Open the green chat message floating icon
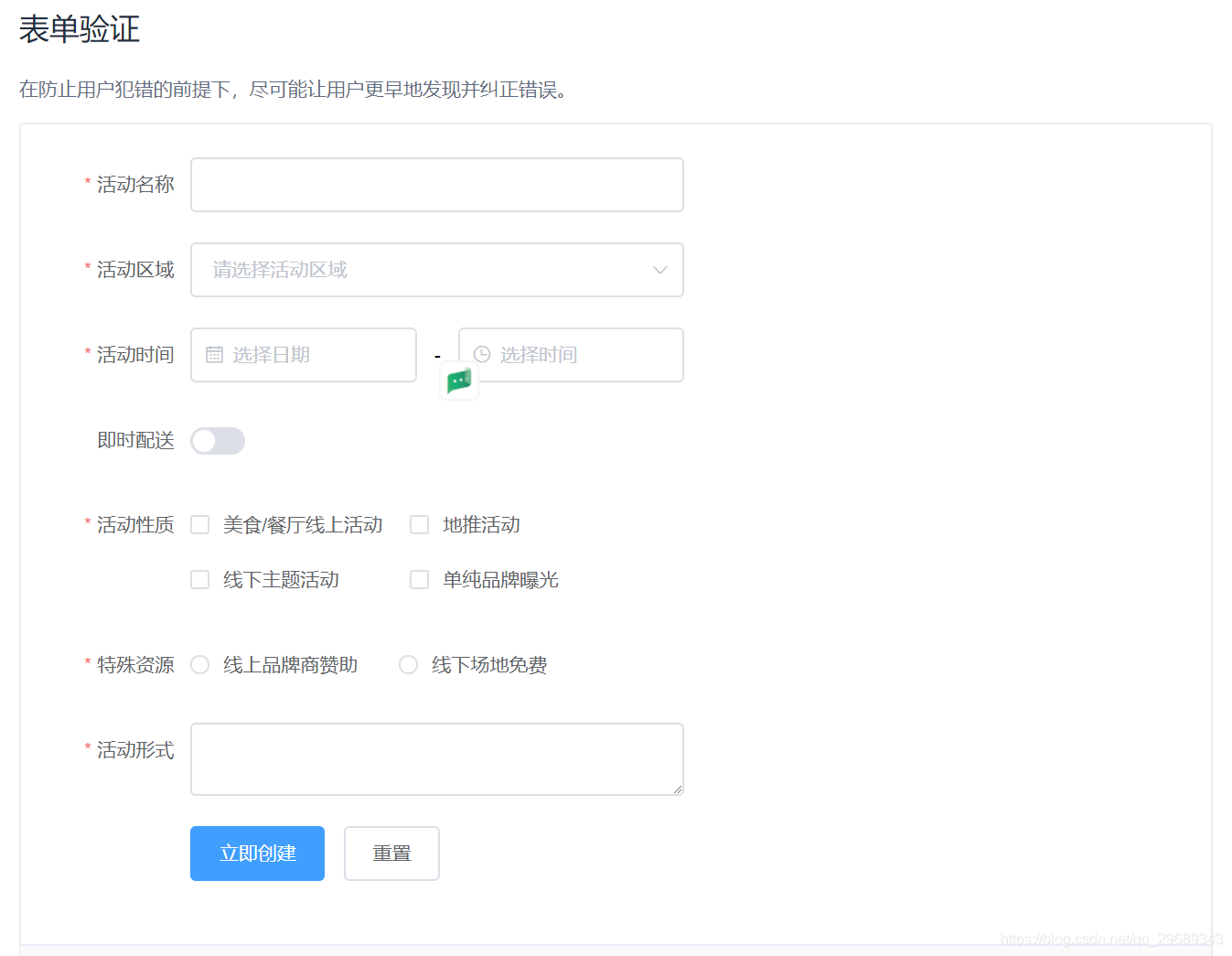 (x=457, y=381)
